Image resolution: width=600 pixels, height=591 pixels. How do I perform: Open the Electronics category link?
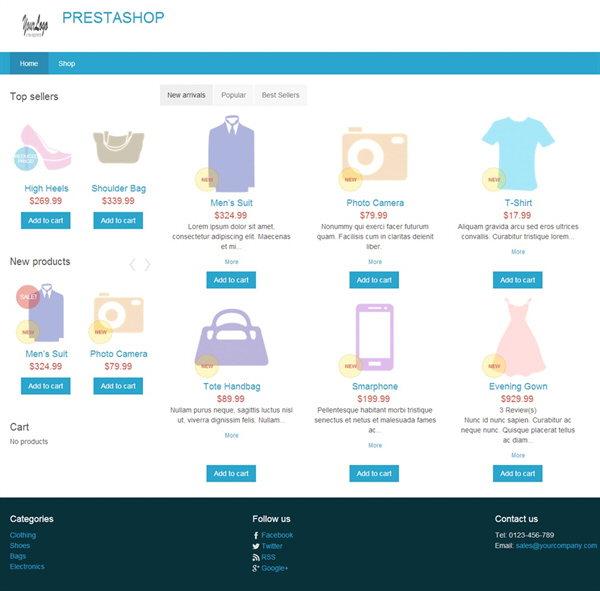pyautogui.click(x=27, y=567)
